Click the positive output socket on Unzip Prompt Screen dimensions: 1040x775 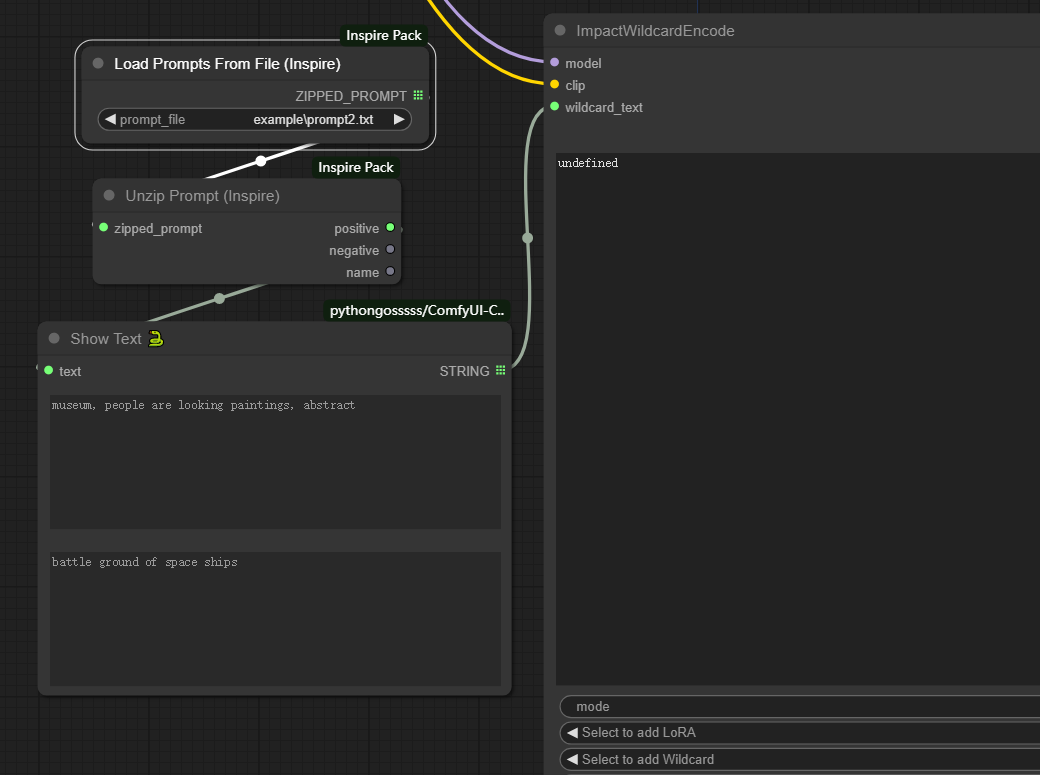(391, 227)
